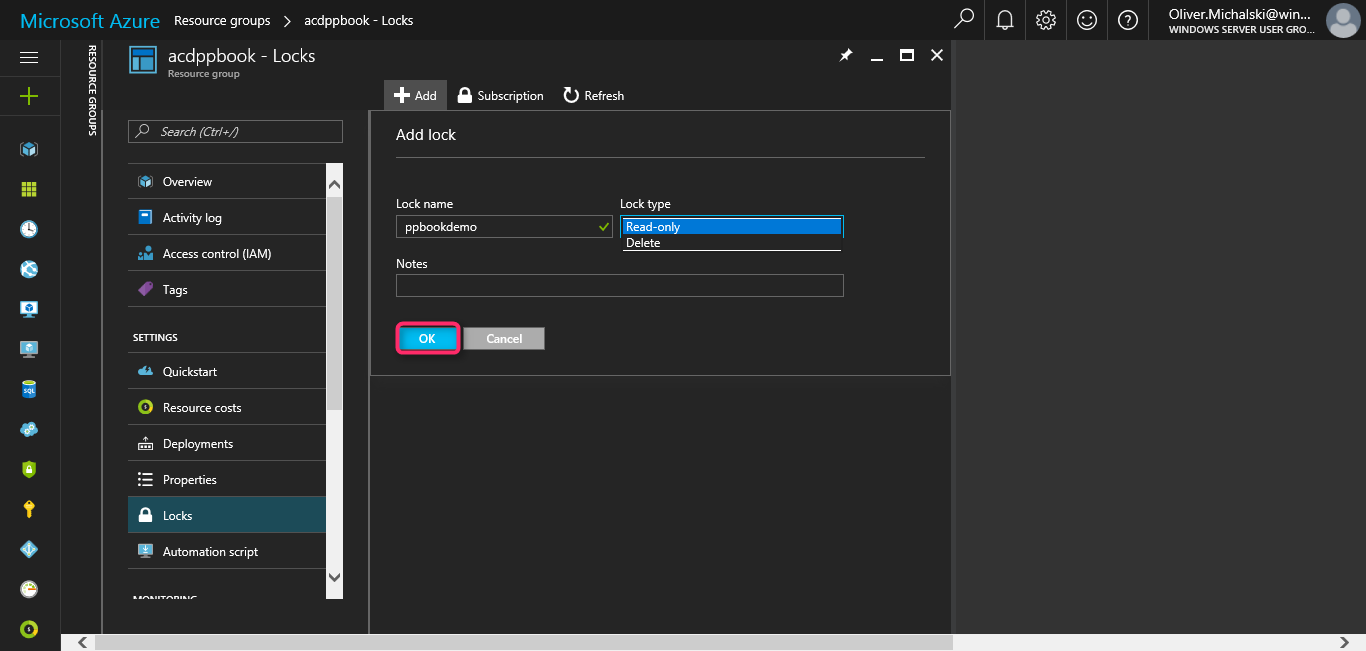Open the green shield lock sidebar icon

tap(29, 469)
